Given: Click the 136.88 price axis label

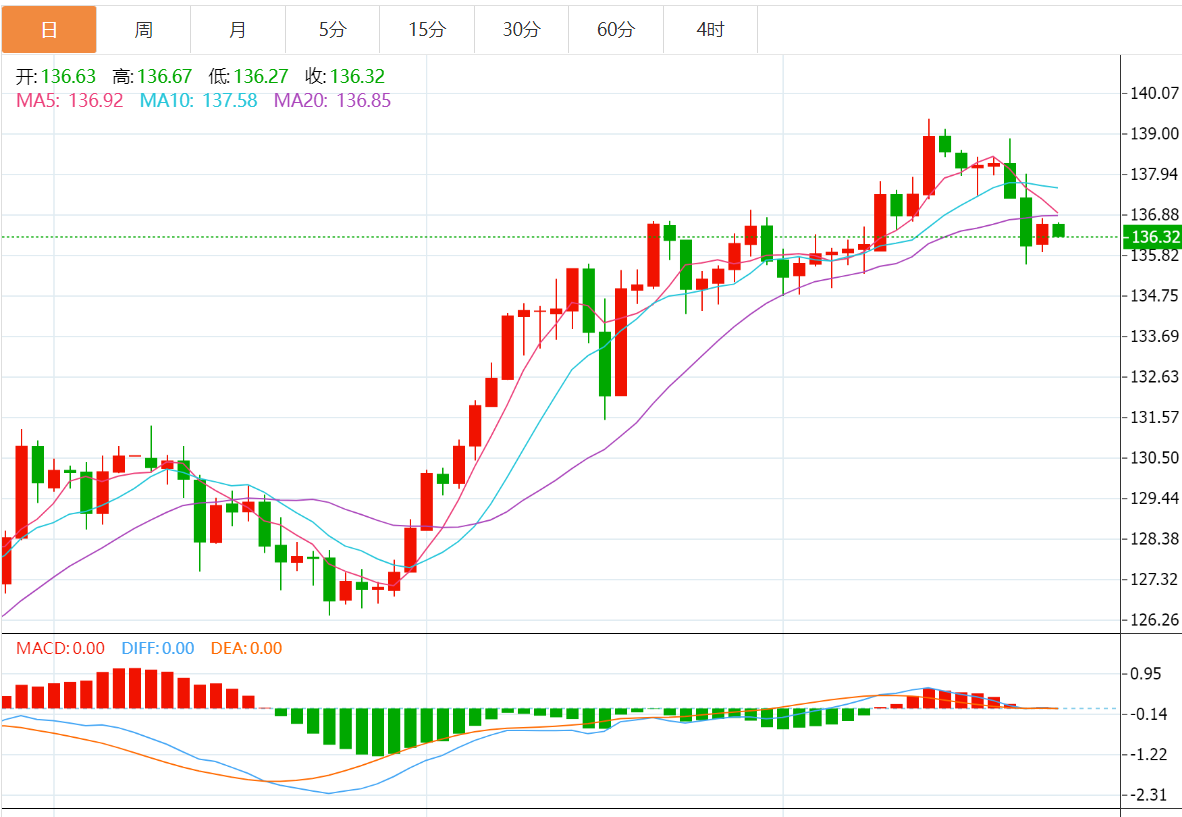Looking at the screenshot, I should click(1154, 215).
